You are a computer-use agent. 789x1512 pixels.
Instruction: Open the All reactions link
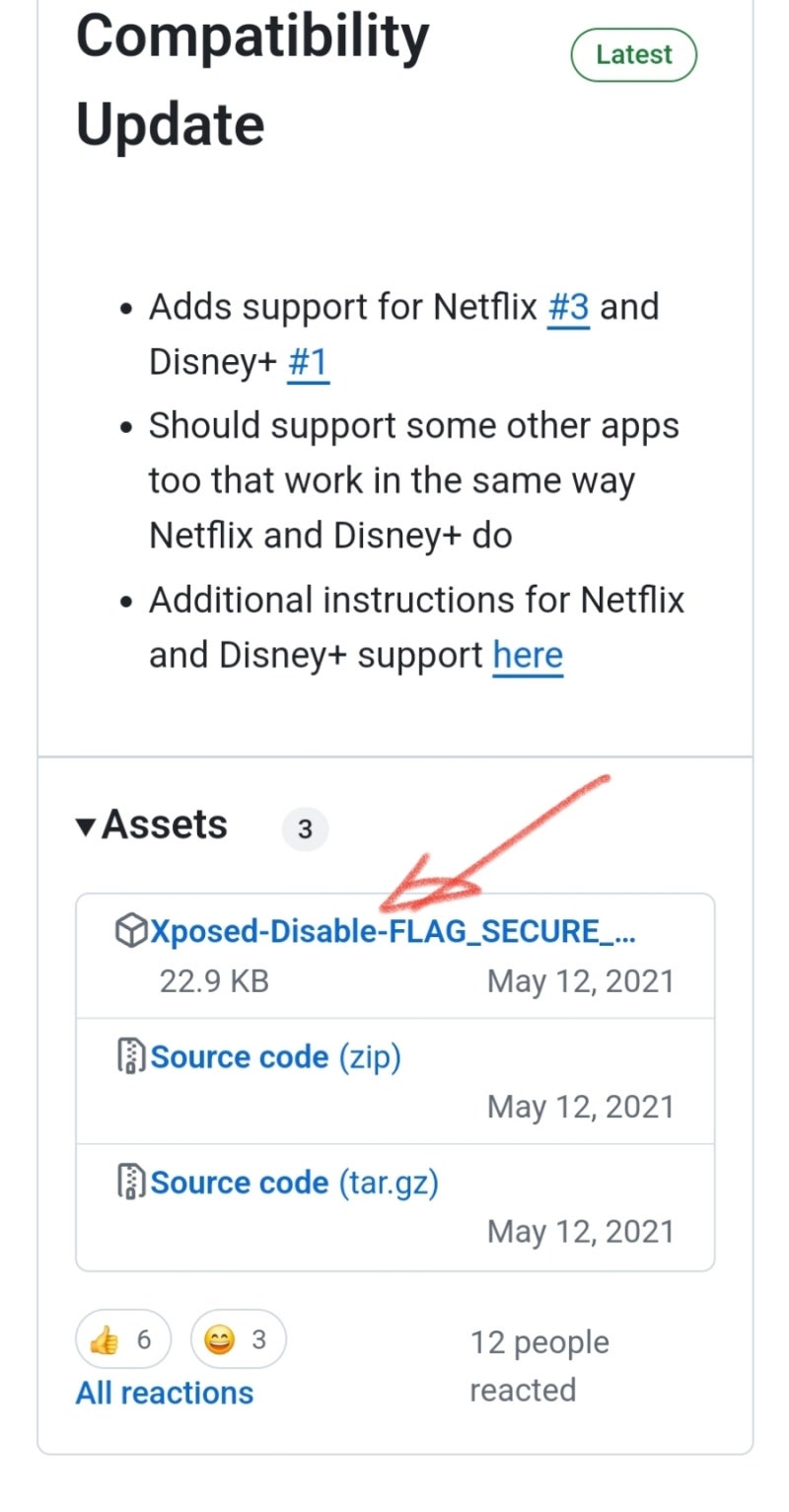[165, 1393]
